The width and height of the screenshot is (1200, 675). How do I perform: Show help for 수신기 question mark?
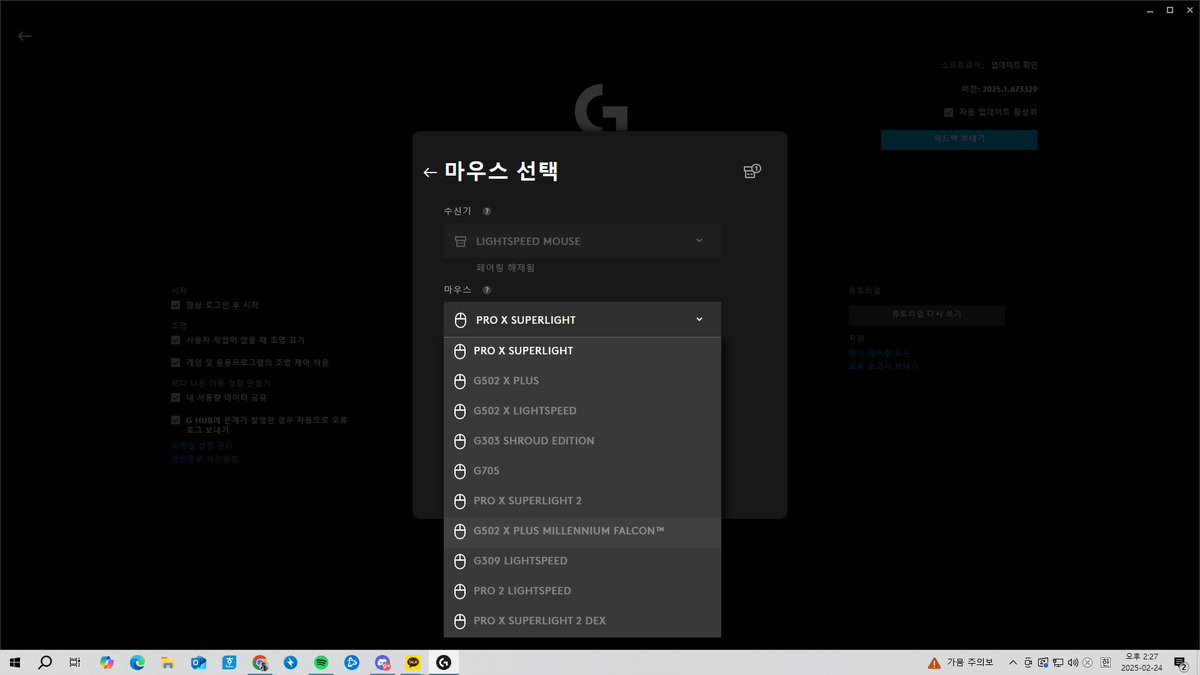point(486,211)
